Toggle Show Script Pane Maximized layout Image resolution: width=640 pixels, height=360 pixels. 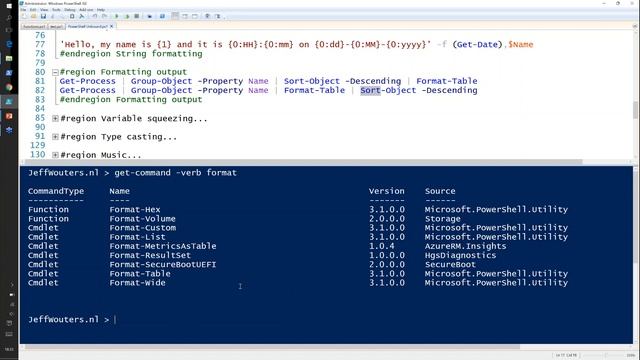click(194, 16)
